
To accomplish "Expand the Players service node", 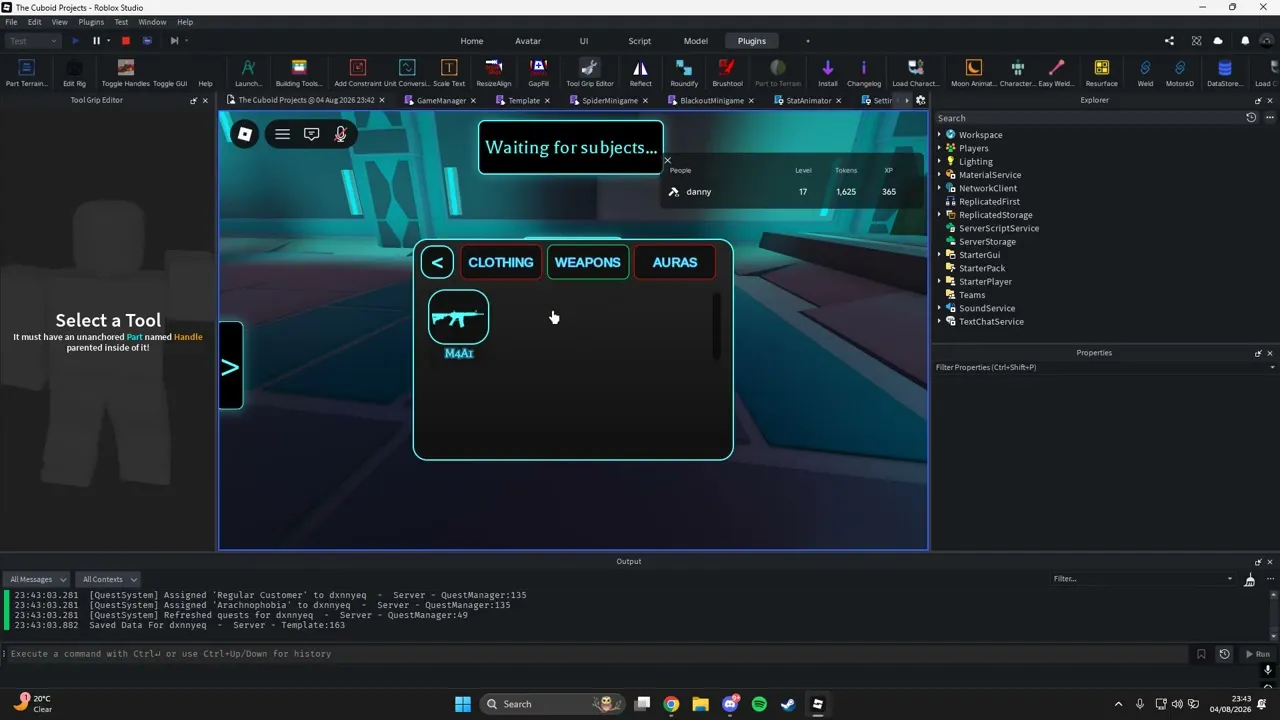I will [939, 148].
